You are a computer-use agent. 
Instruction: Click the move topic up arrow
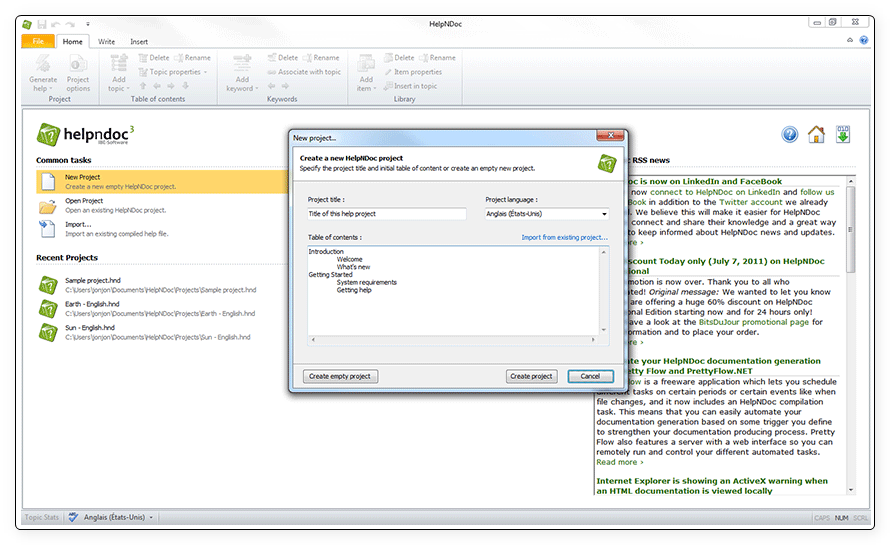coord(143,86)
